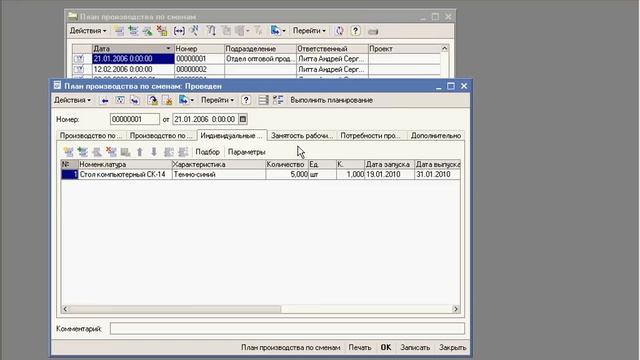Click the Выполнить планирование button
This screenshot has width=640, height=360.
(331, 100)
